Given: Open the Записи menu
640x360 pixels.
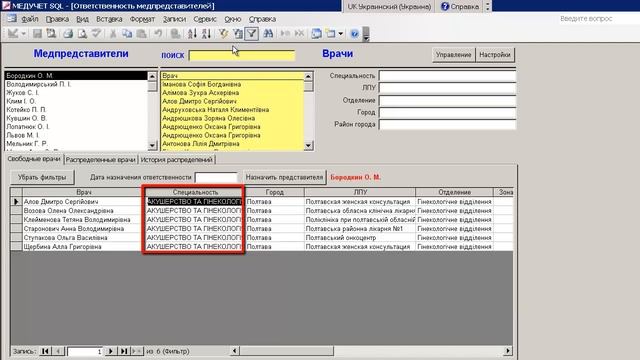Looking at the screenshot, I should (174, 19).
